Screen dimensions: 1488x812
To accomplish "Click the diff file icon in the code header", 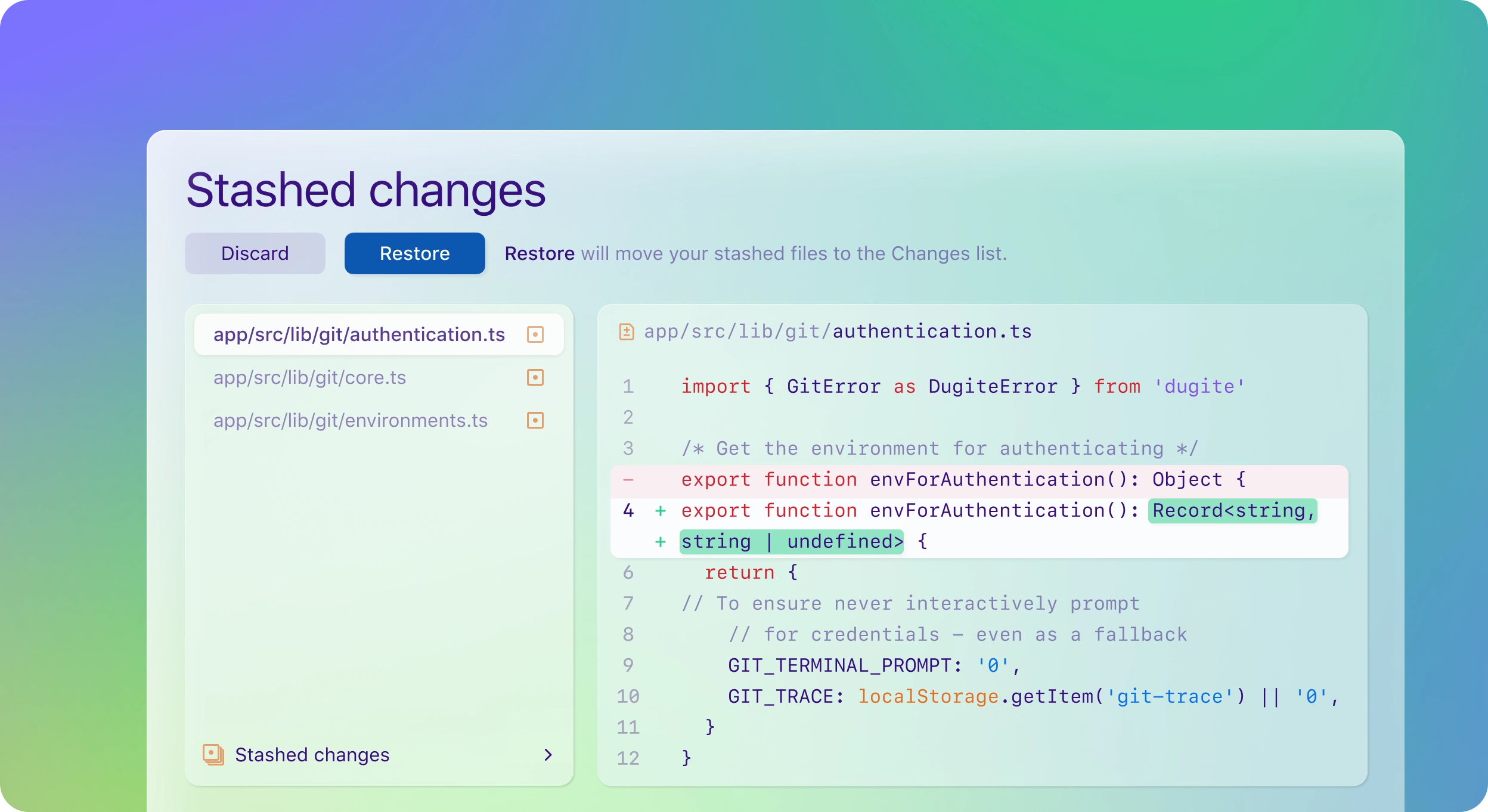I will tap(627, 332).
